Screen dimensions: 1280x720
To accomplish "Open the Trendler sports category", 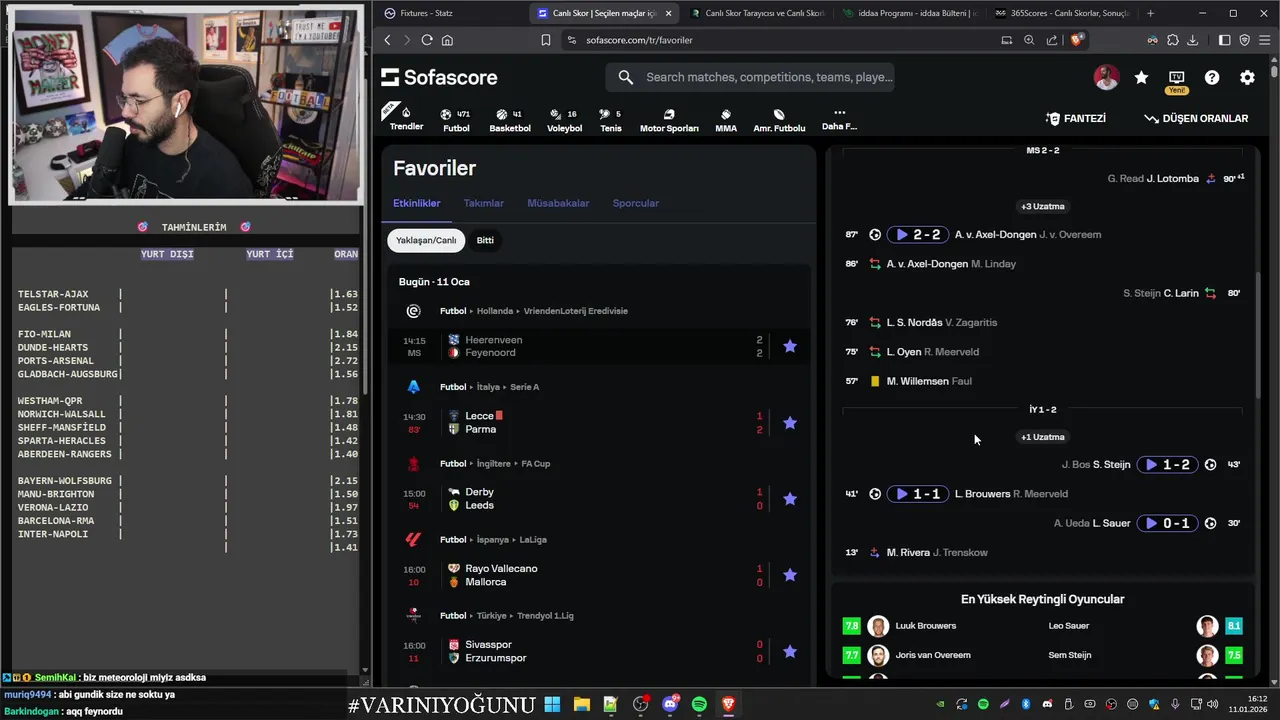I will (x=406, y=118).
